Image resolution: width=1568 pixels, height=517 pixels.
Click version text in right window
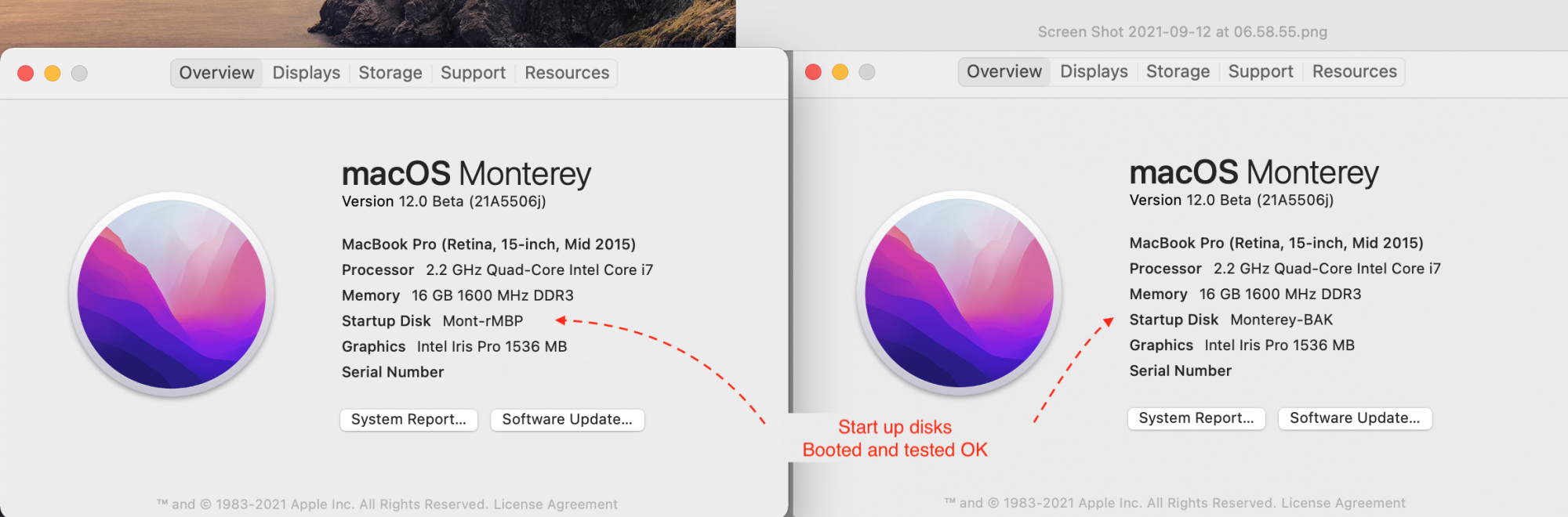(x=1232, y=200)
